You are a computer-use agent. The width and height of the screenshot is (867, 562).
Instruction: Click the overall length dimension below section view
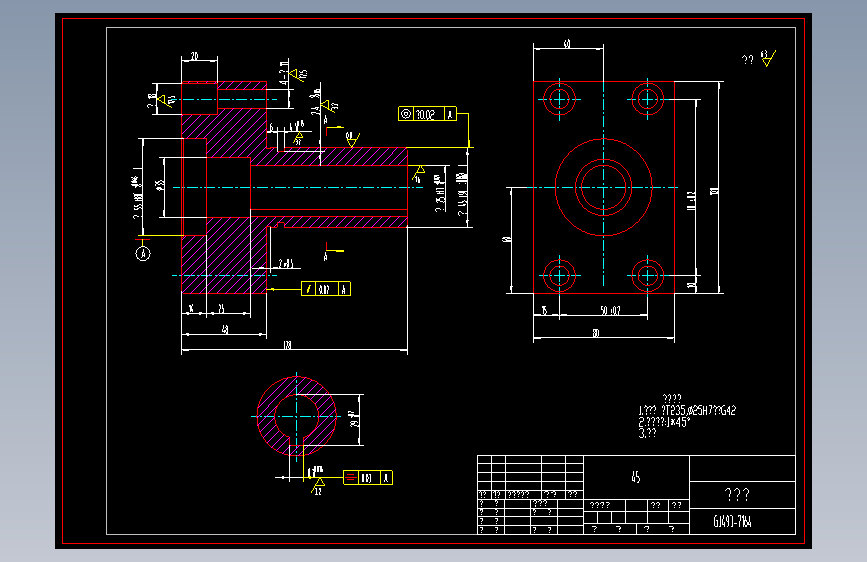288,345
